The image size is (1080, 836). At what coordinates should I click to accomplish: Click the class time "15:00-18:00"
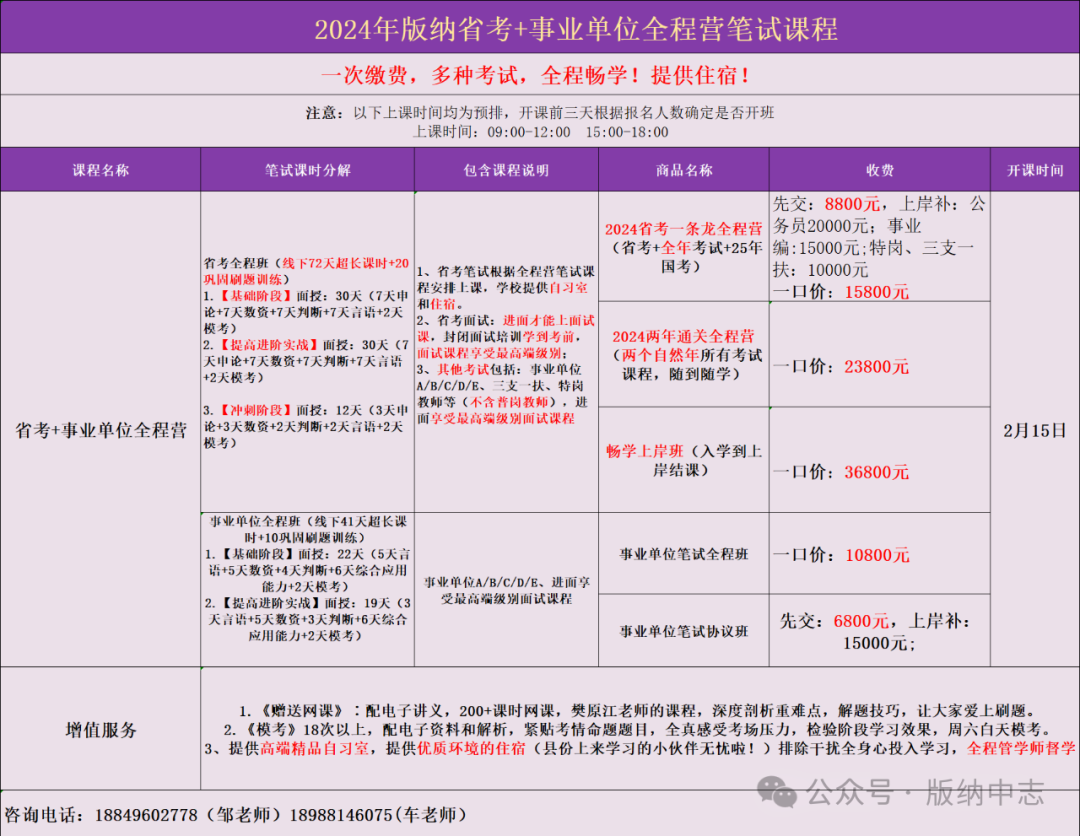click(627, 132)
